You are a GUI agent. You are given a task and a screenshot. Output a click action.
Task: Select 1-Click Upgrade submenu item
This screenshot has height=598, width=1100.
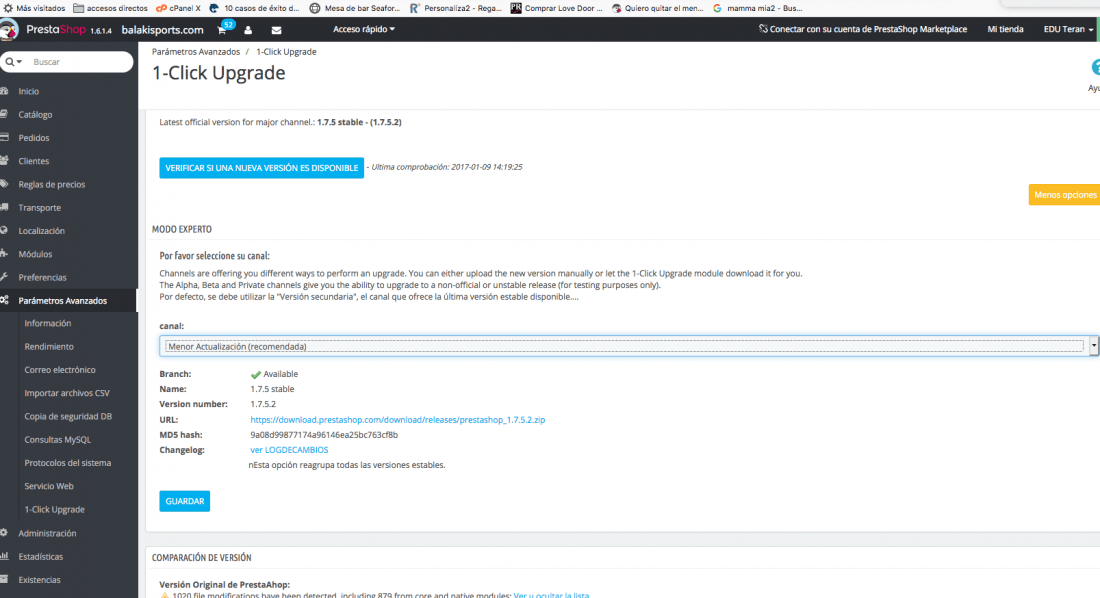pyautogui.click(x=54, y=510)
